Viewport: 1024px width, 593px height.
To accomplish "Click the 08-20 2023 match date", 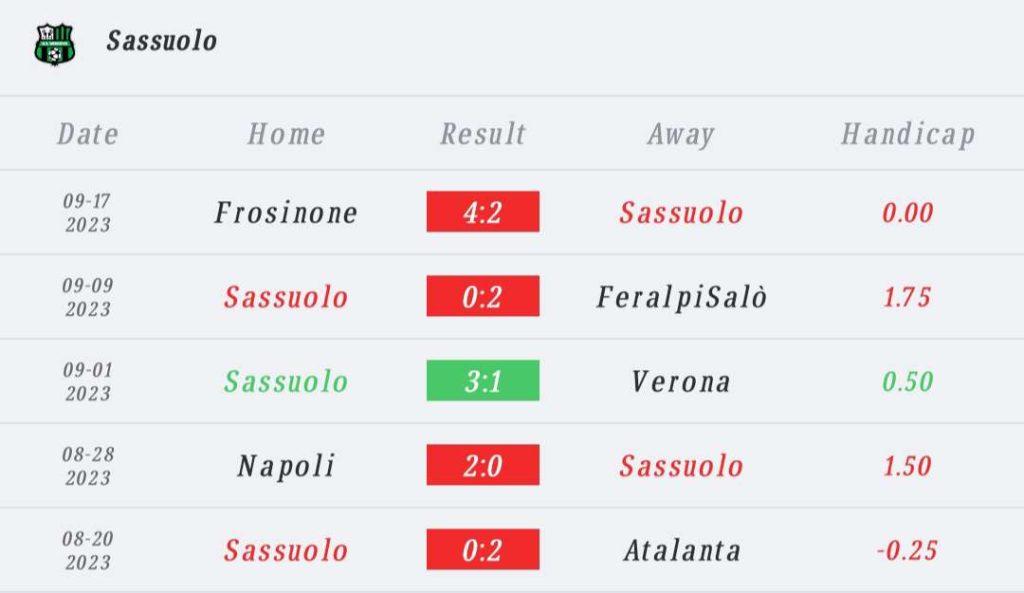I will (88, 550).
